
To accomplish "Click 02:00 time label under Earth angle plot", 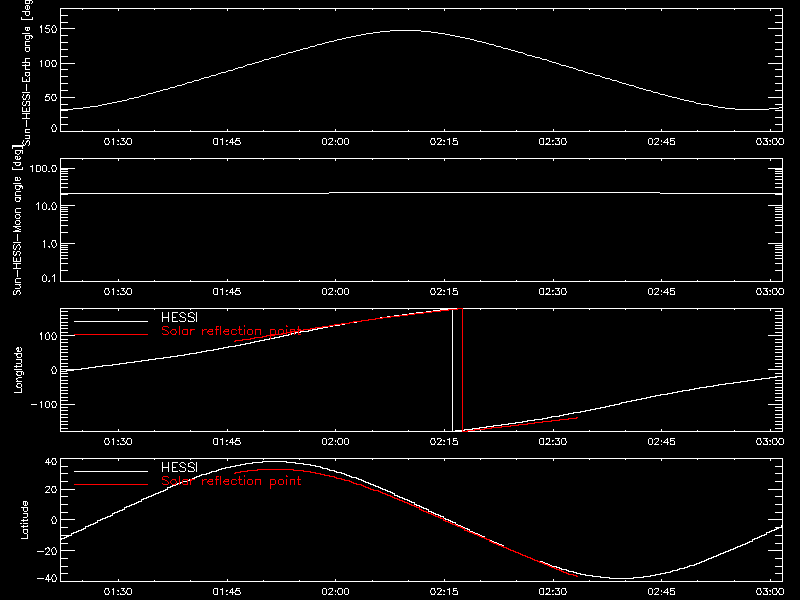I will click(335, 142).
